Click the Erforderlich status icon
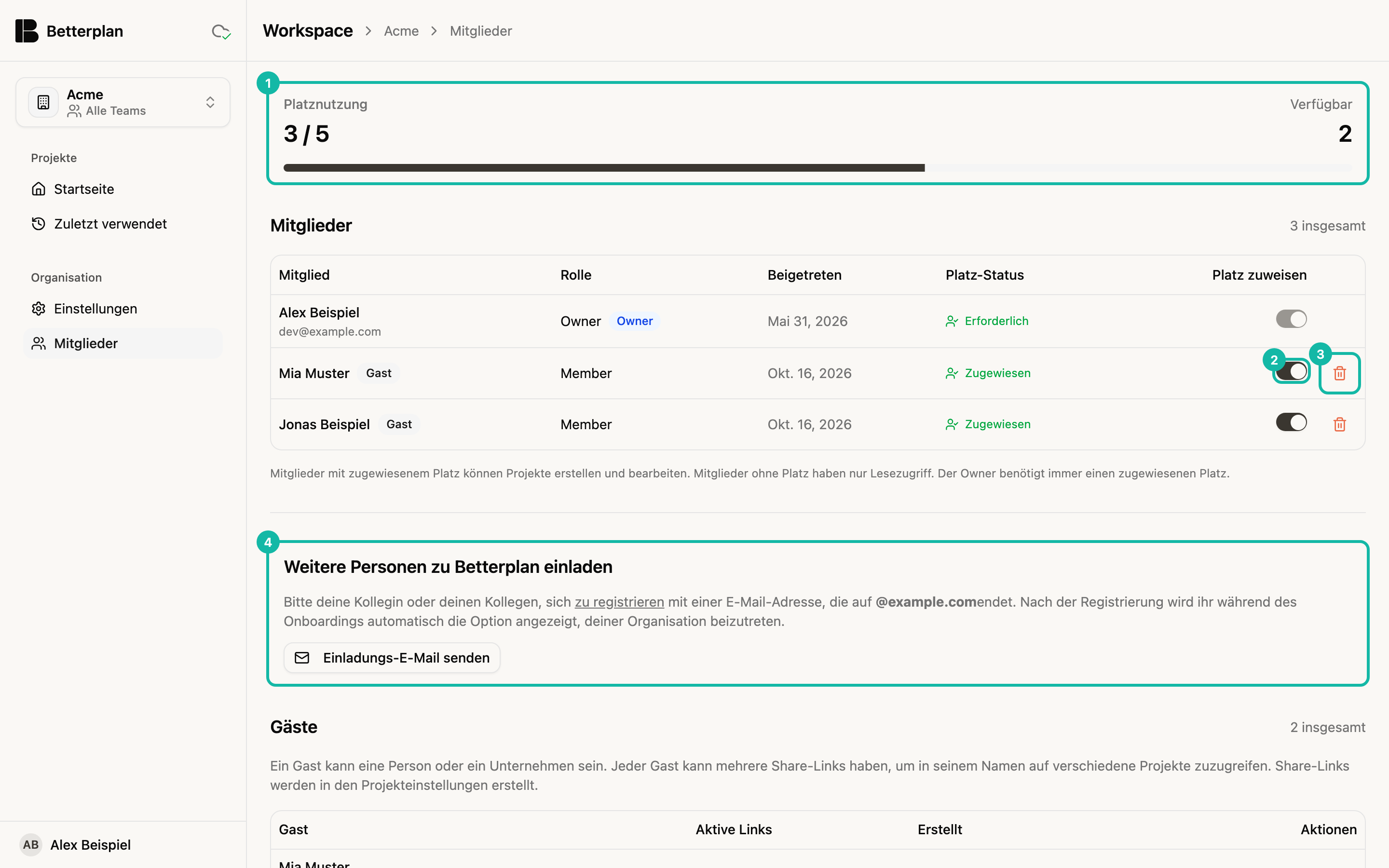Viewport: 1389px width, 868px height. tap(952, 322)
